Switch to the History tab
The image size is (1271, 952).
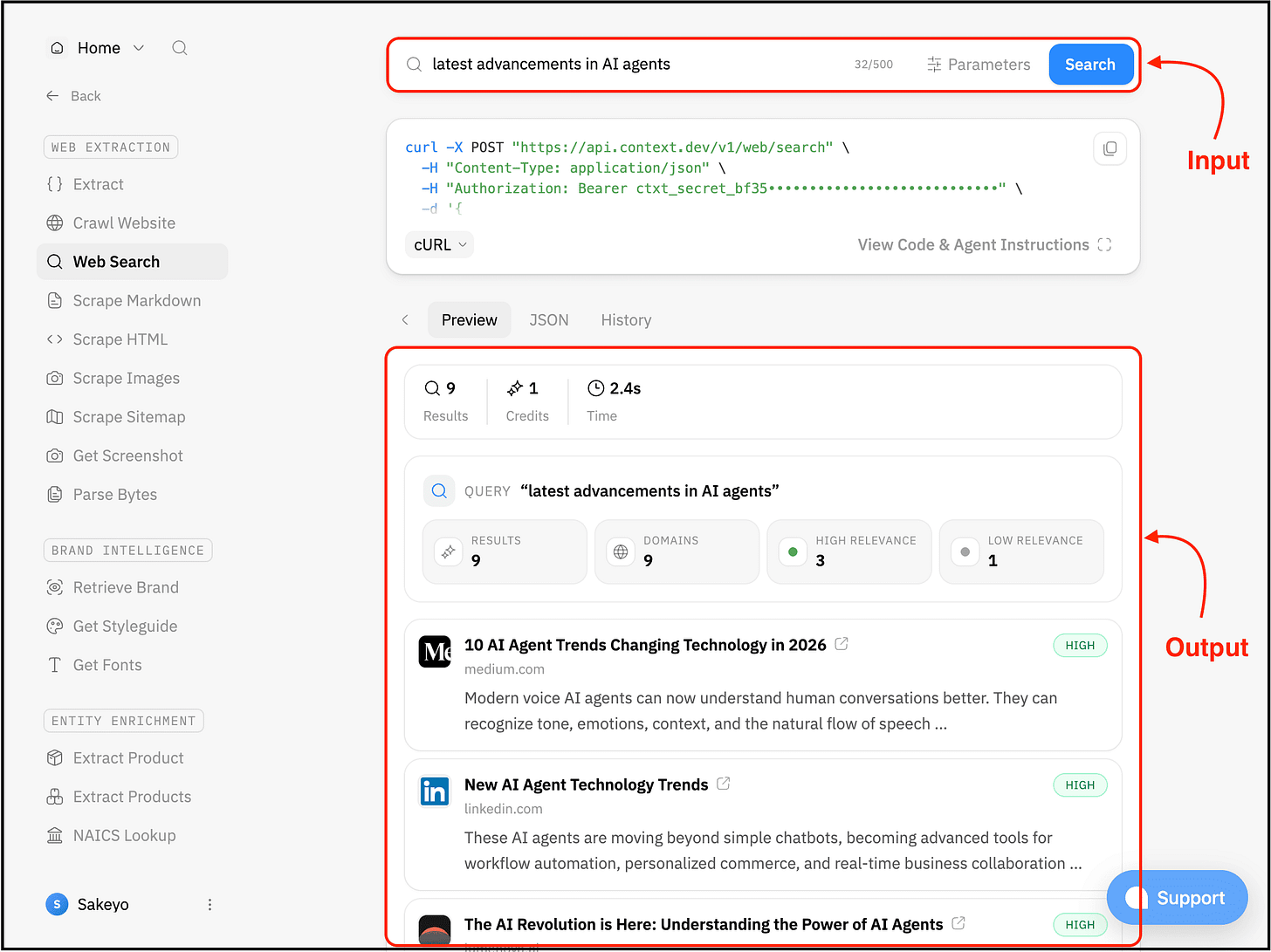click(626, 320)
